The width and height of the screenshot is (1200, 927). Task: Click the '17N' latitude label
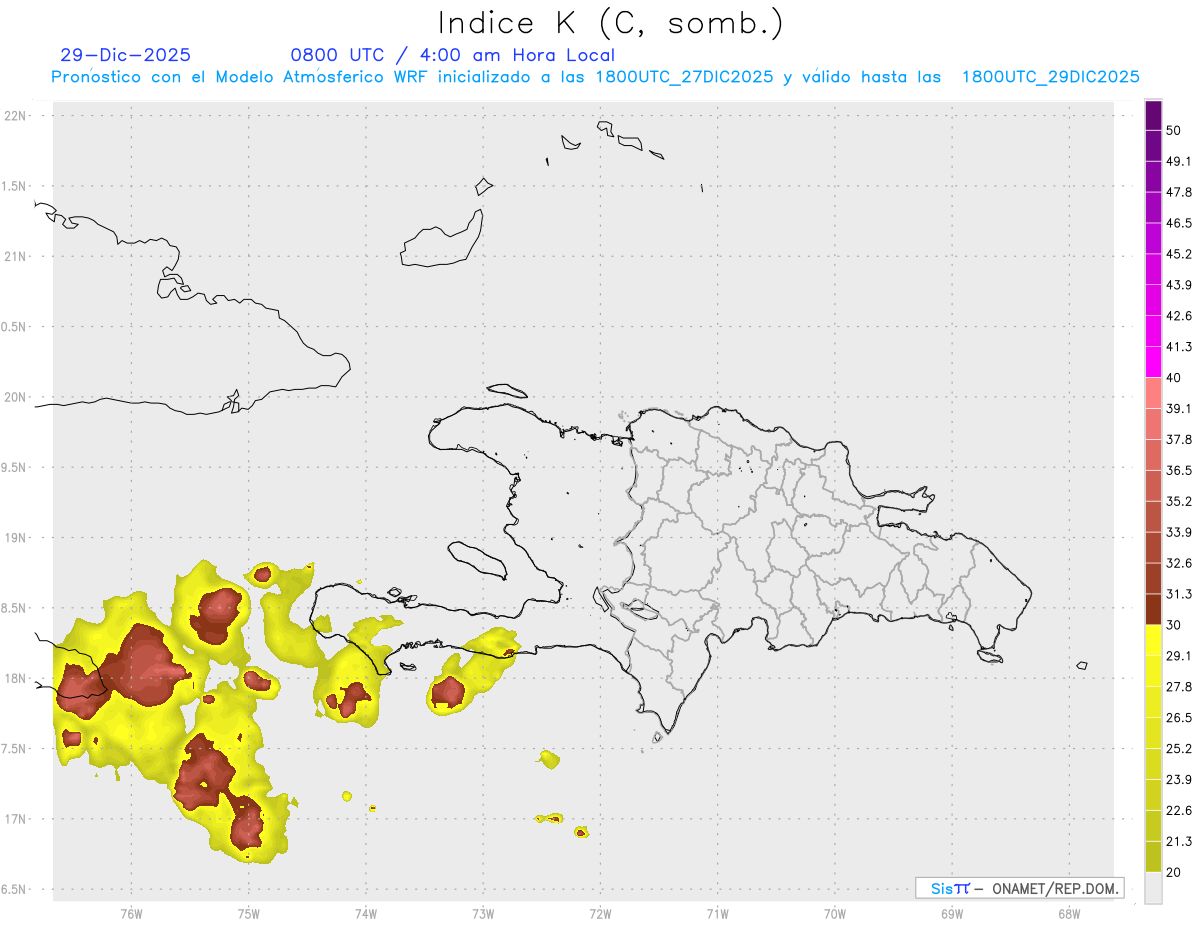coord(15,819)
